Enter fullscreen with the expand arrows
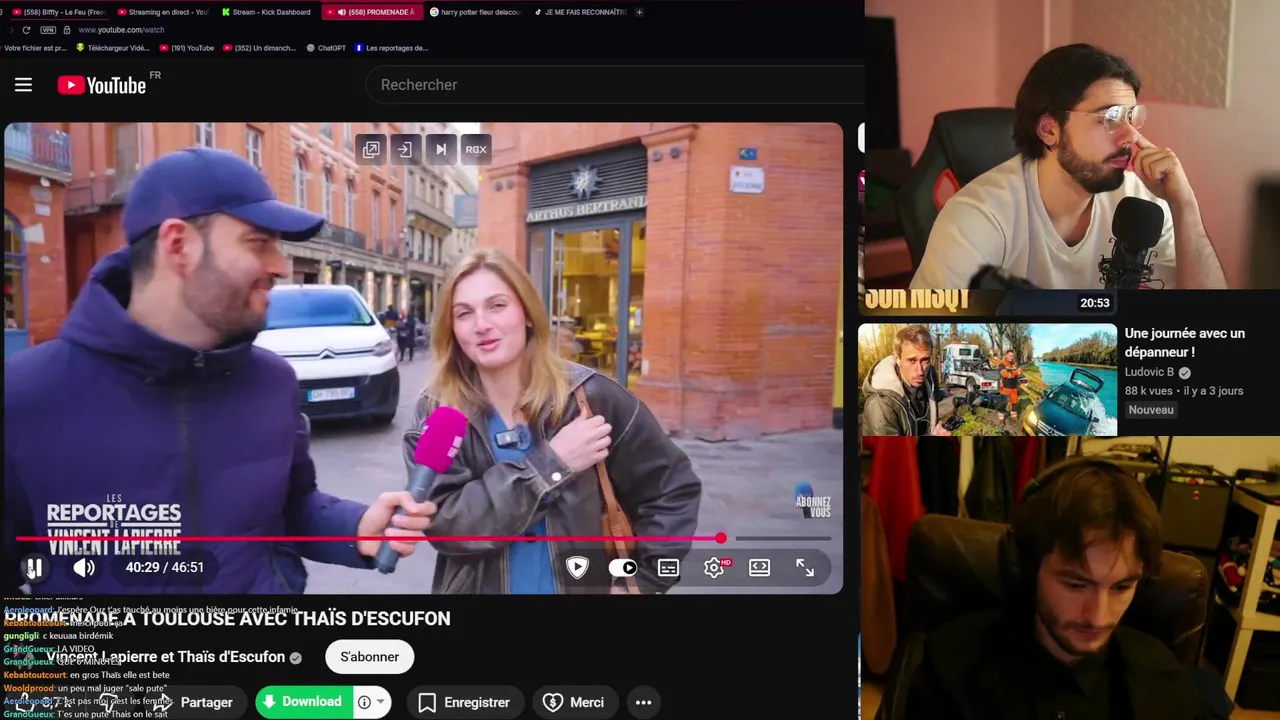Image resolution: width=1280 pixels, height=720 pixels. click(805, 568)
